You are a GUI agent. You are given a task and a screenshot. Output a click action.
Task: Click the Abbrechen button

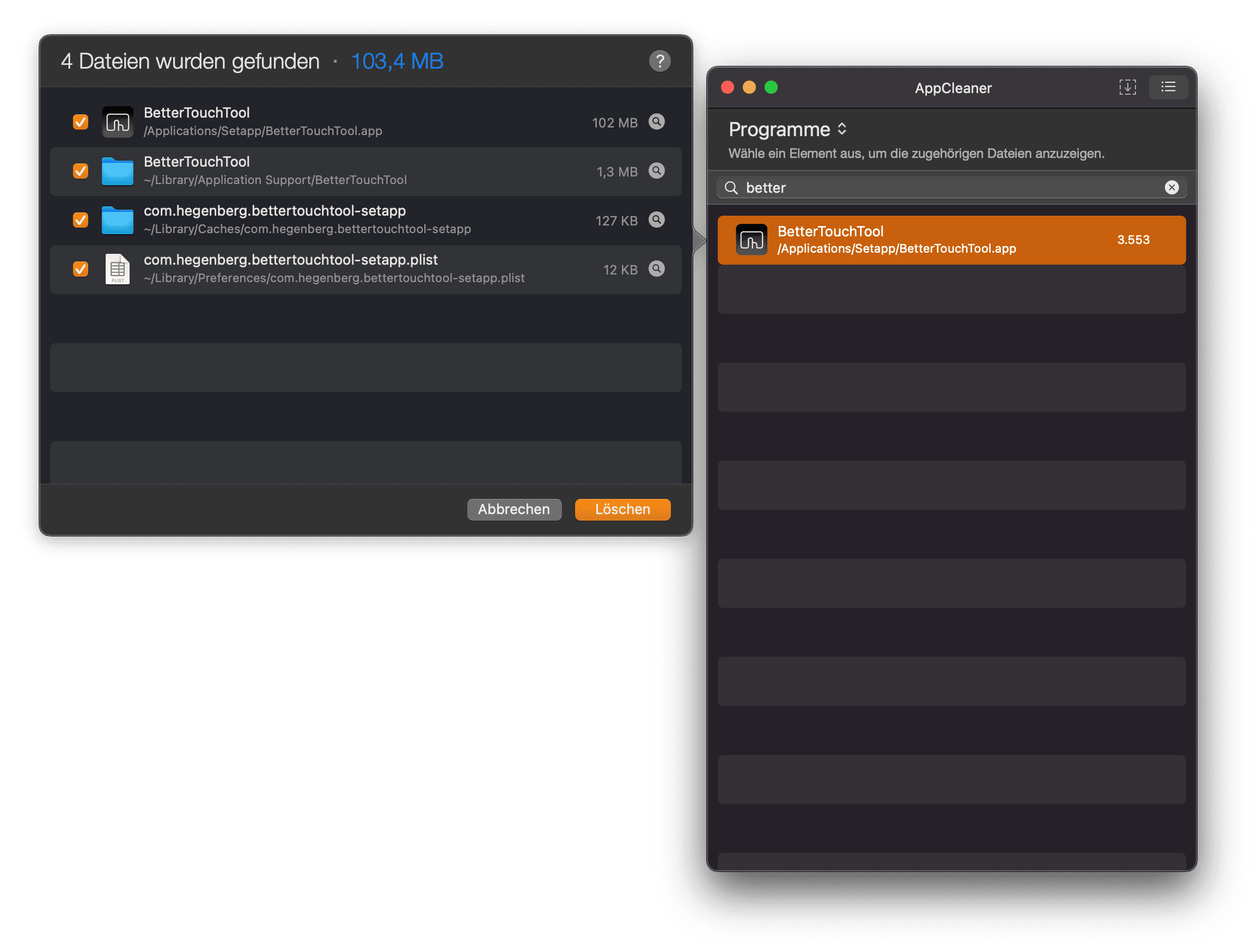pos(514,509)
